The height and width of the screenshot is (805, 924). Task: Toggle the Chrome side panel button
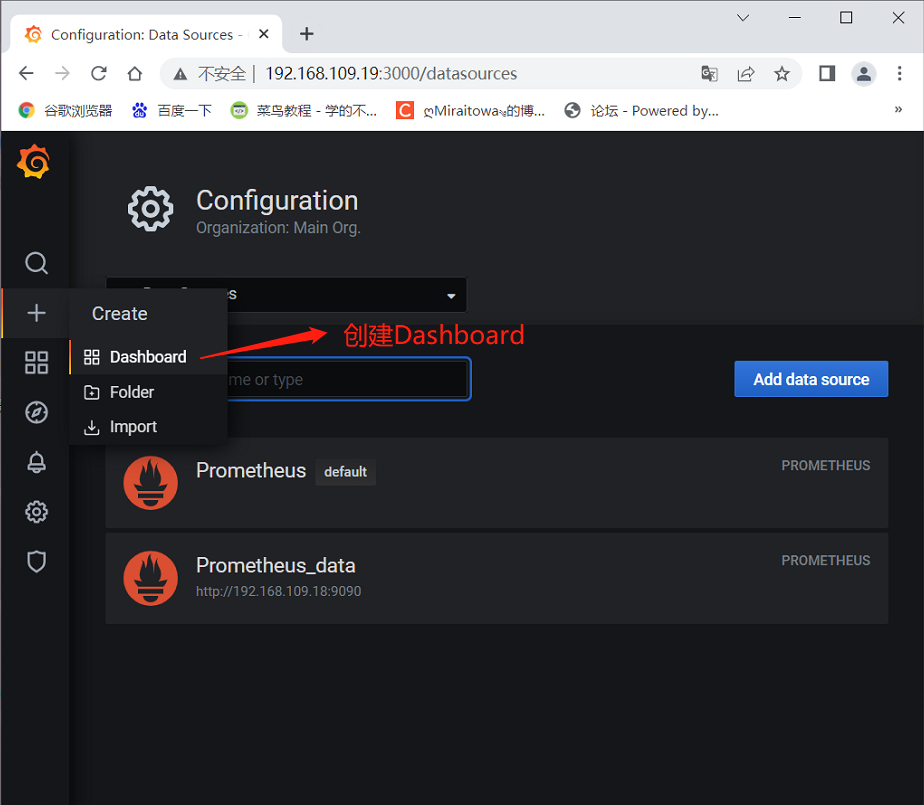point(827,73)
